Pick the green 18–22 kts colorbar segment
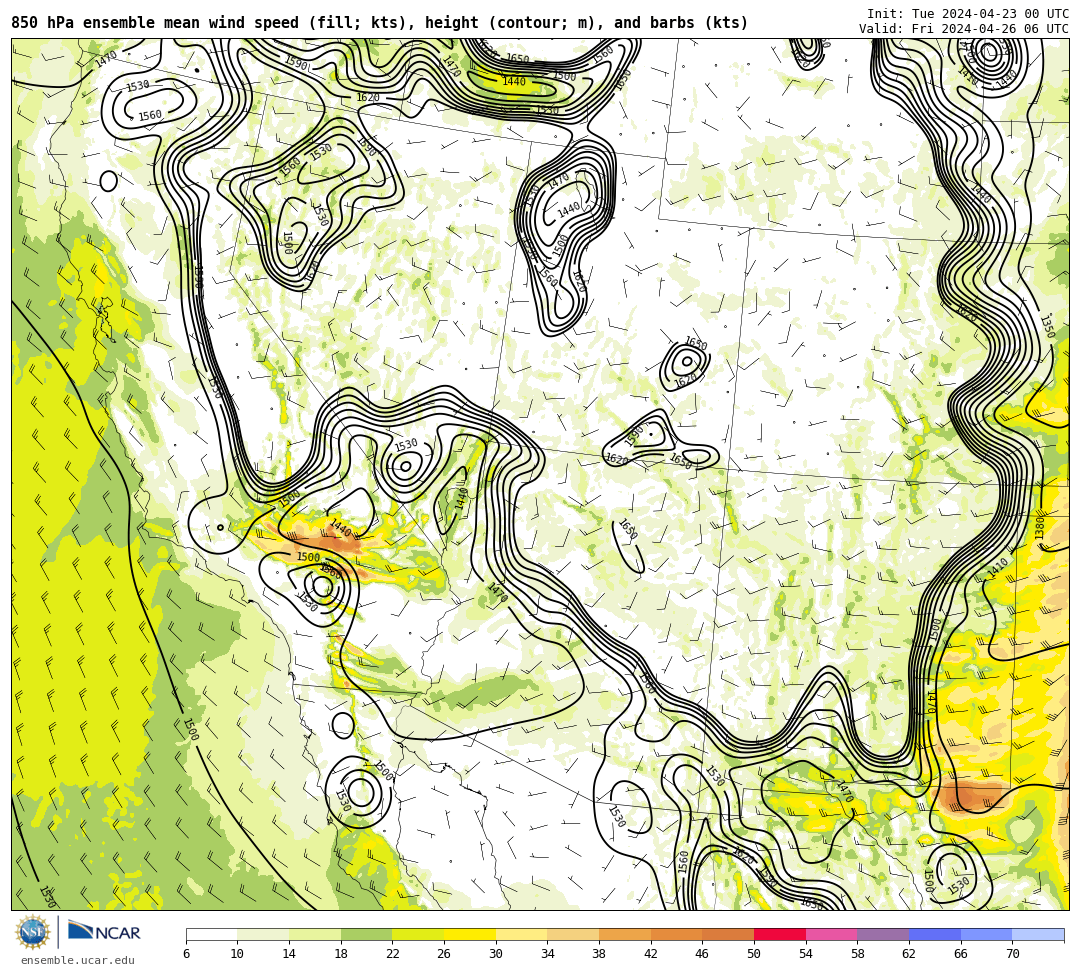 (366, 934)
